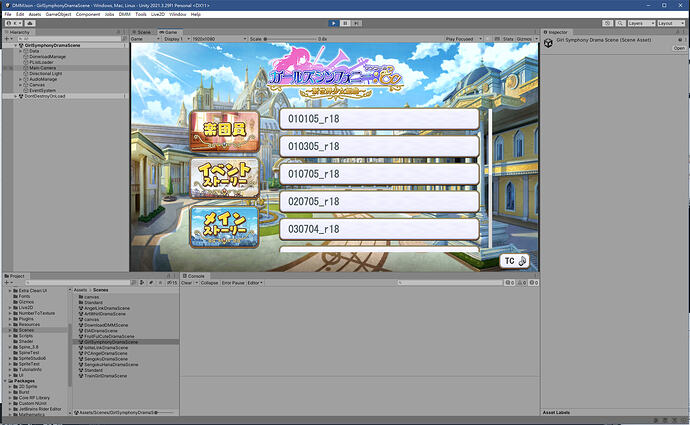Open the Play Focused dropdown
The width and height of the screenshot is (690, 425).
click(x=463, y=39)
